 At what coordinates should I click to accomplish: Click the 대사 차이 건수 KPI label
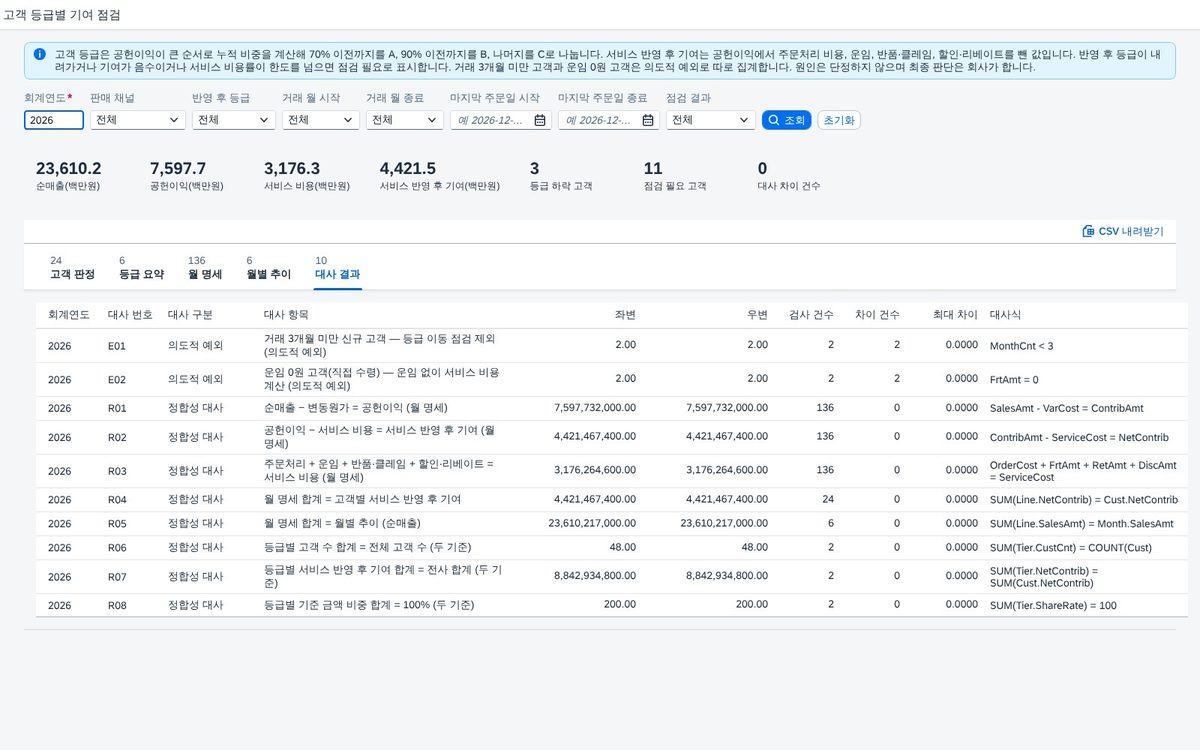(x=789, y=186)
